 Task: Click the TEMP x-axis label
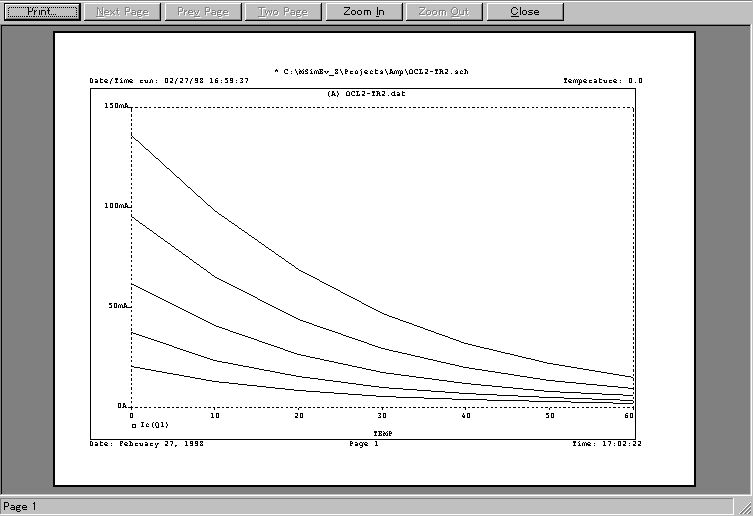tap(382, 435)
